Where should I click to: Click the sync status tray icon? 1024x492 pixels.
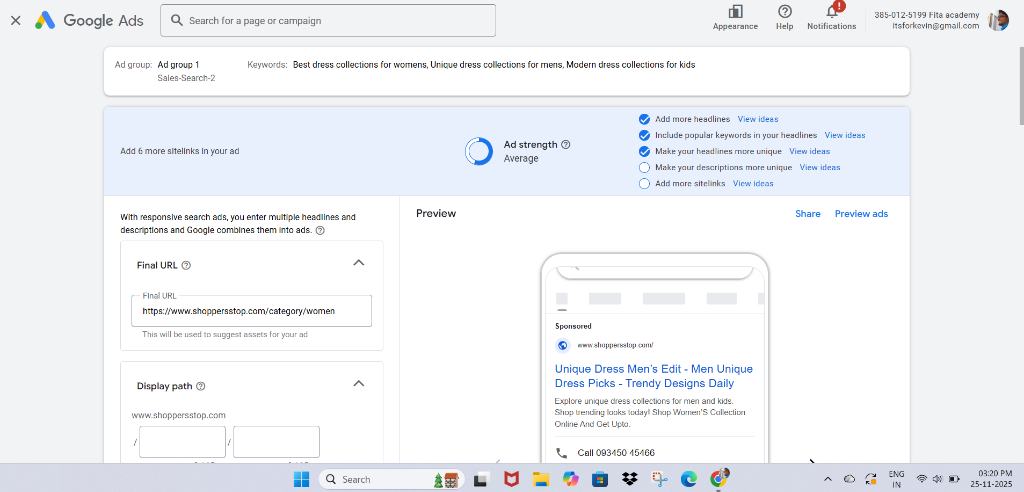click(x=871, y=479)
